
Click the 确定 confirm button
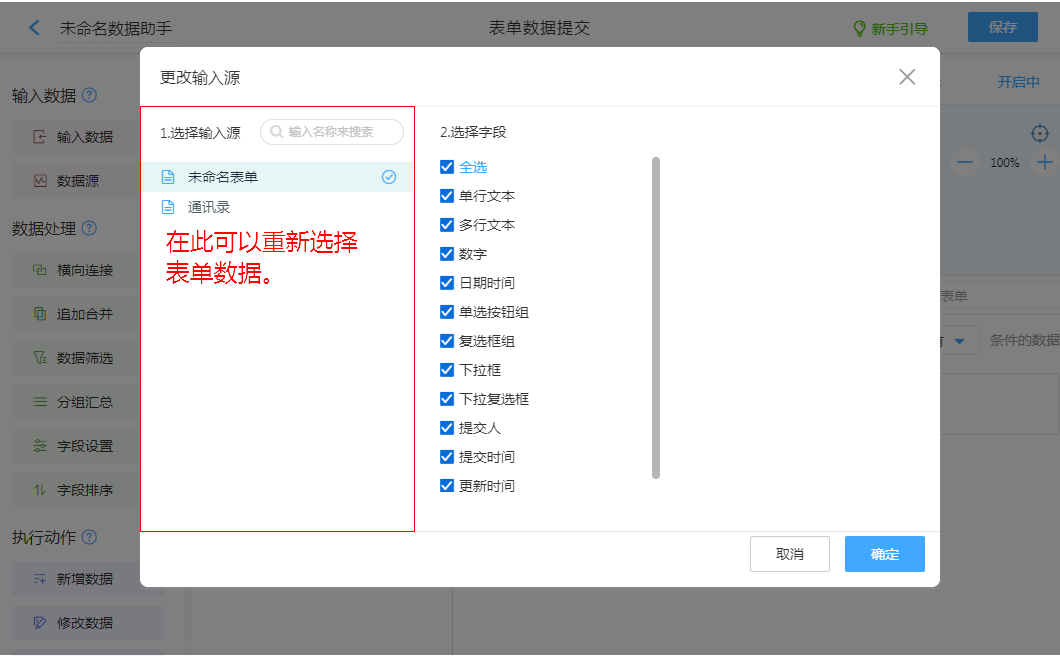pos(884,554)
